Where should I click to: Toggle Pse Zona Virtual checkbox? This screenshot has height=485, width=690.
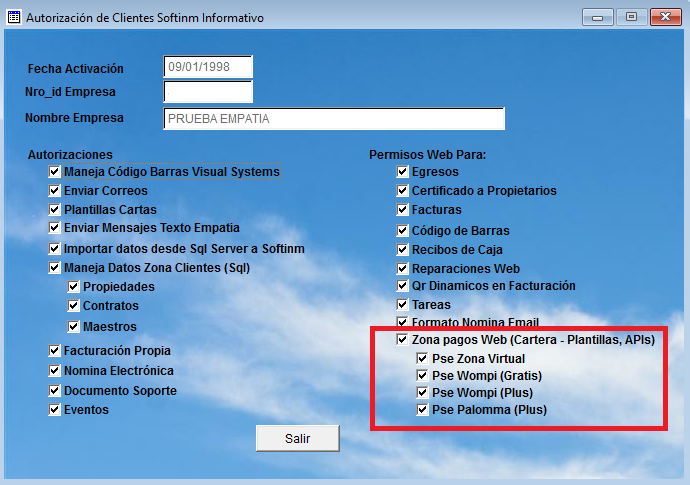[x=422, y=359]
